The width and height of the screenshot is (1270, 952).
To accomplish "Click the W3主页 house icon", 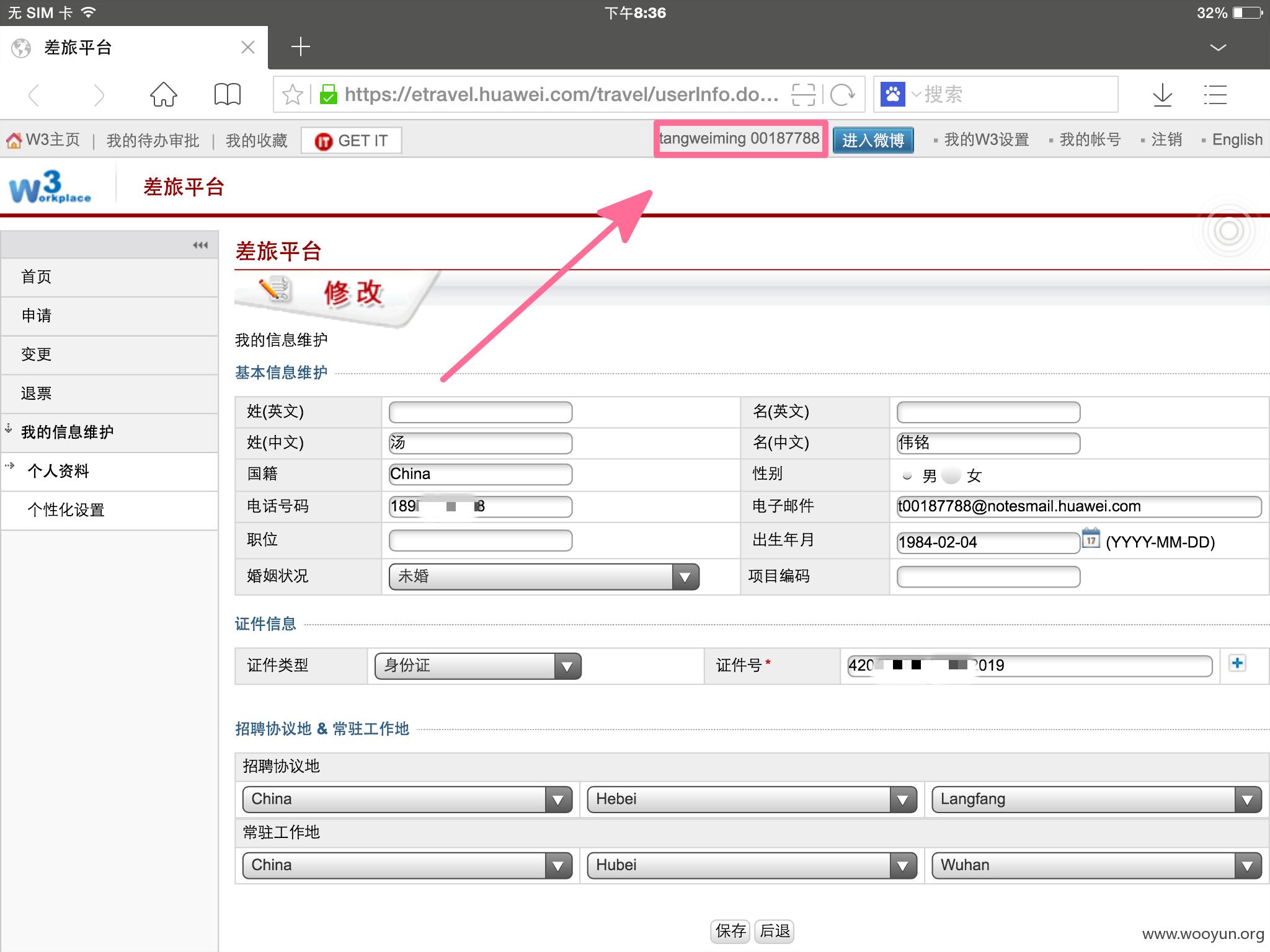I will click(14, 141).
